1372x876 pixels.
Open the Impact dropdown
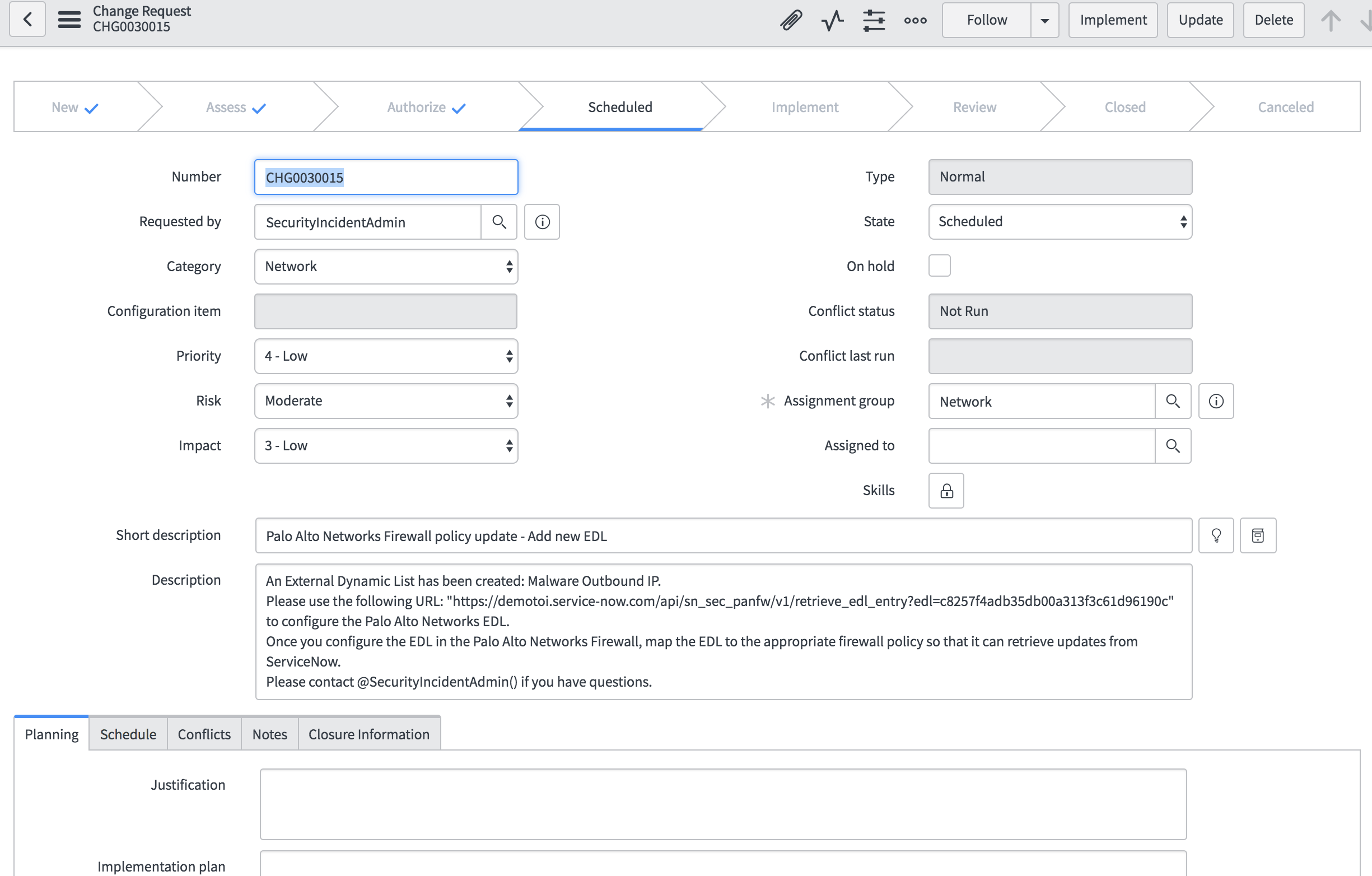pyautogui.click(x=386, y=446)
